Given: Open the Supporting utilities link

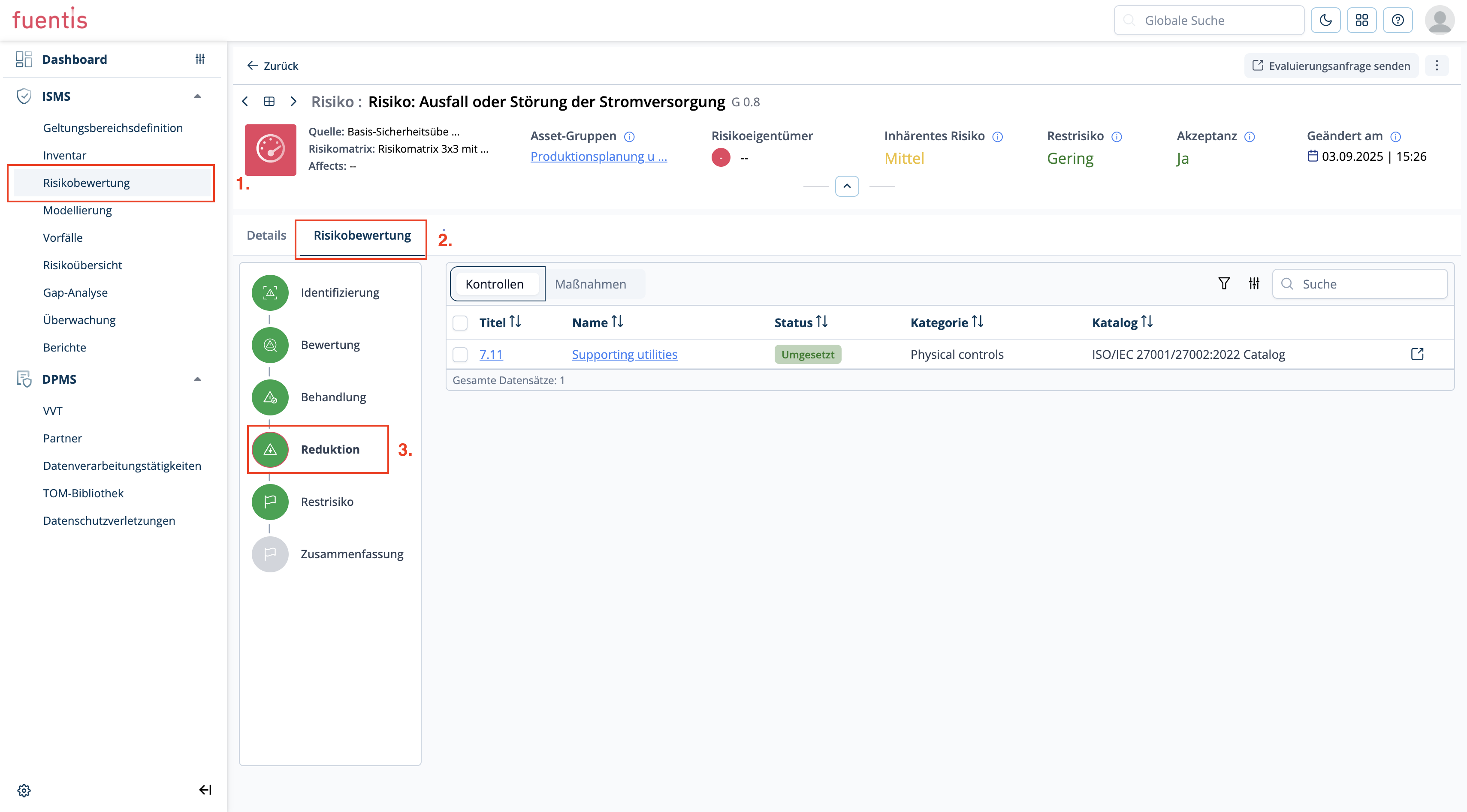Looking at the screenshot, I should point(624,355).
